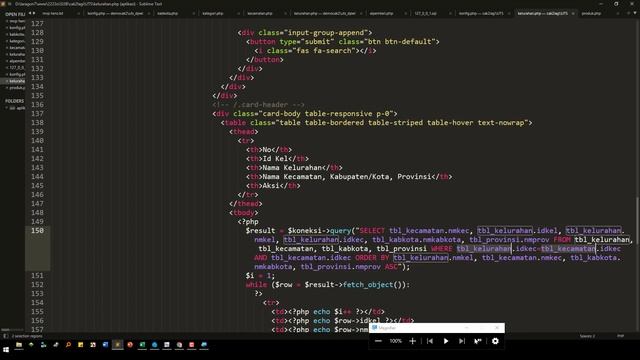Click the <tbody> tag on line 148

point(244,213)
